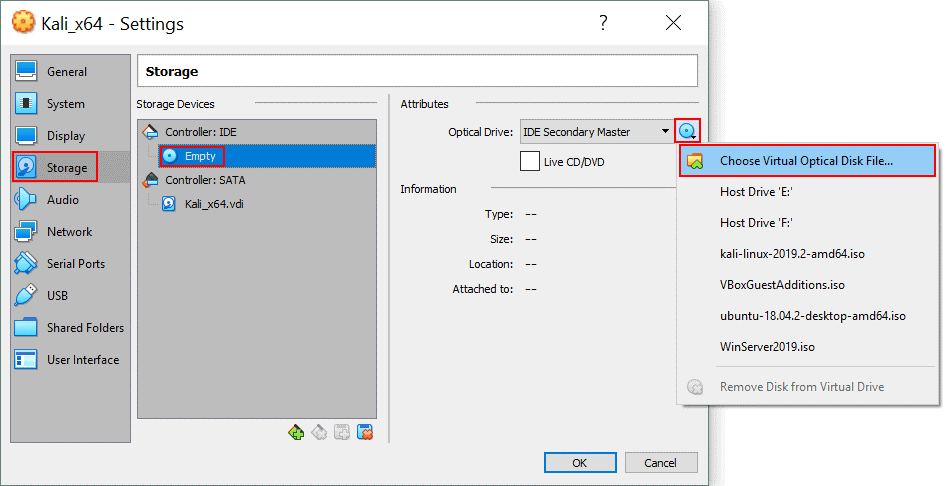Select Host Drive 'F:' from menu

point(807,223)
